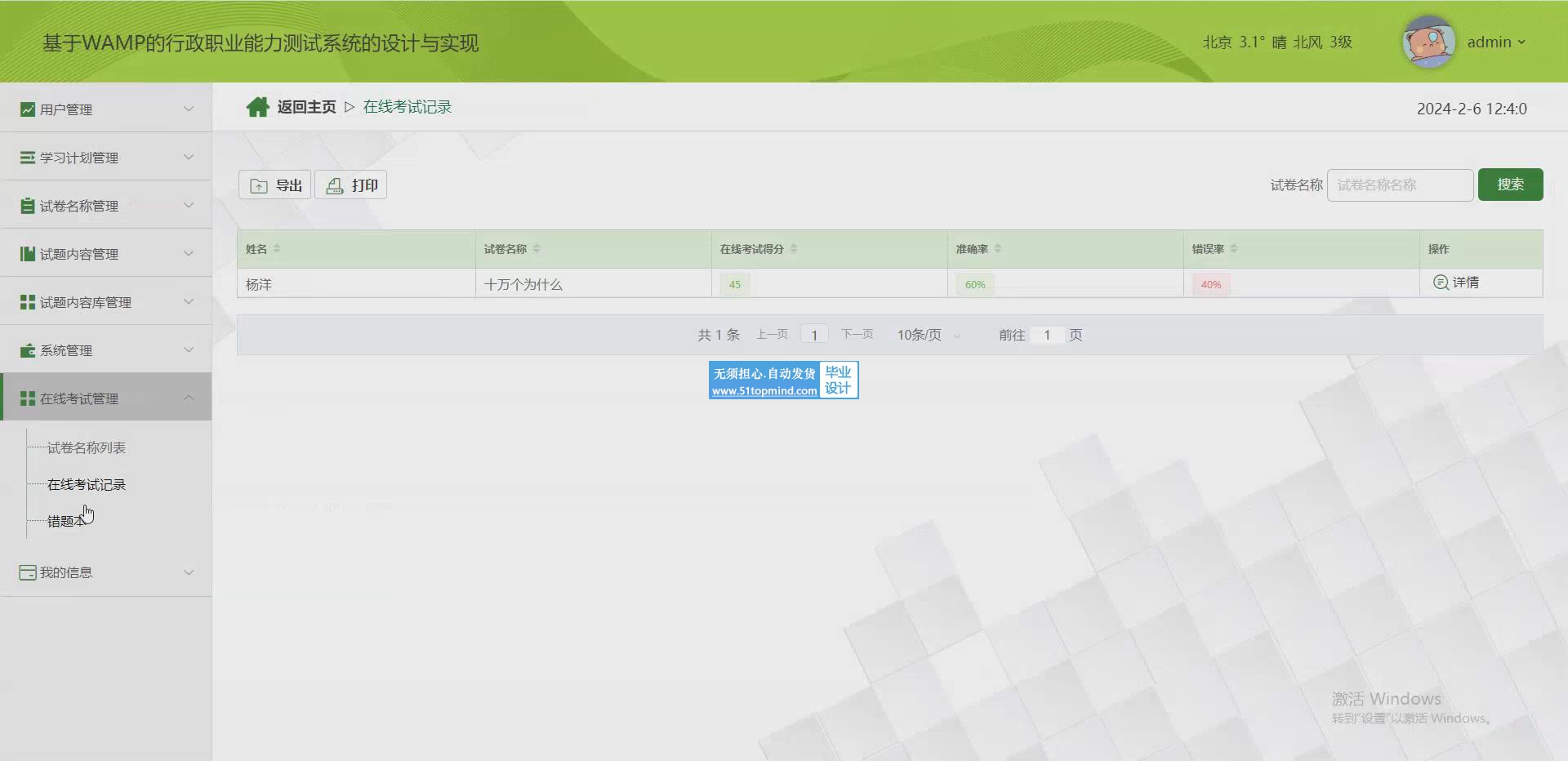Click the score tag 45
This screenshot has height=761, width=1568.
point(735,284)
